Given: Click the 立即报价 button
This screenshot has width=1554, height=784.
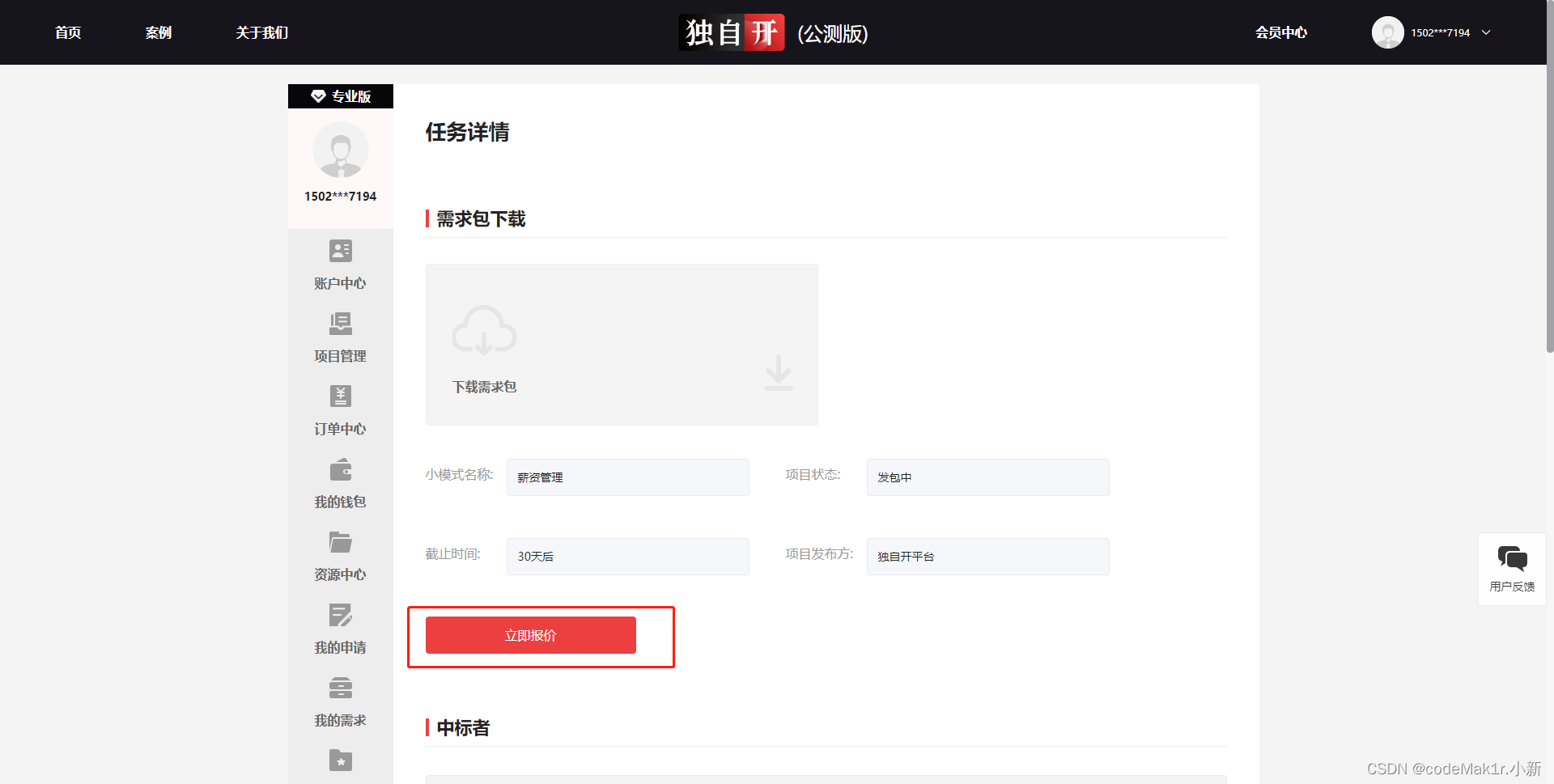Looking at the screenshot, I should click(x=531, y=635).
